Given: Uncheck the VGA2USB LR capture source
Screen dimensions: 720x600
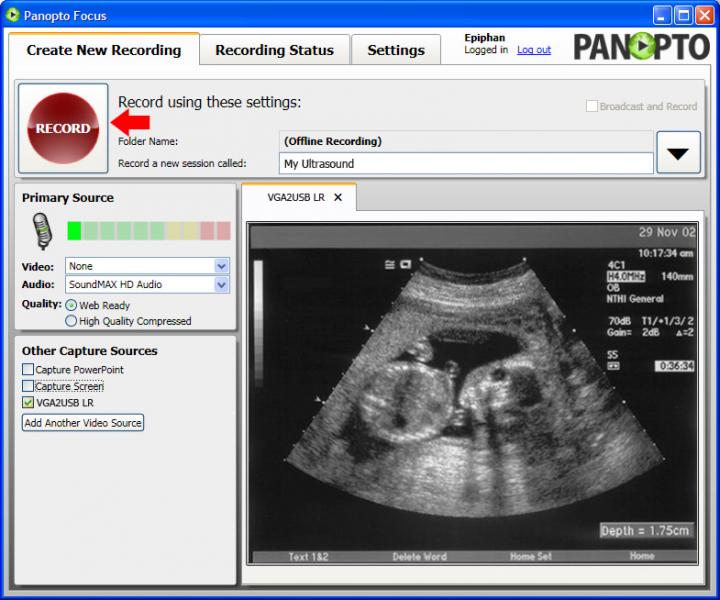Looking at the screenshot, I should [28, 402].
